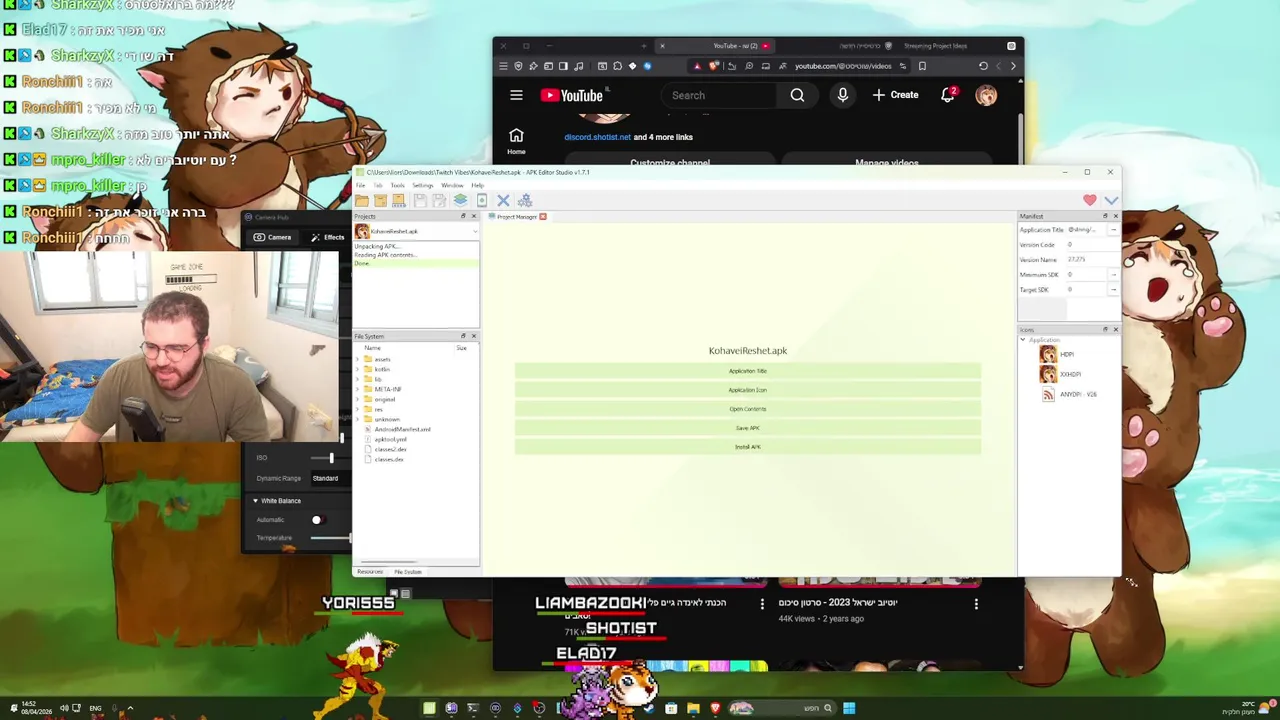Select classes2.dex file

pyautogui.click(x=390, y=449)
